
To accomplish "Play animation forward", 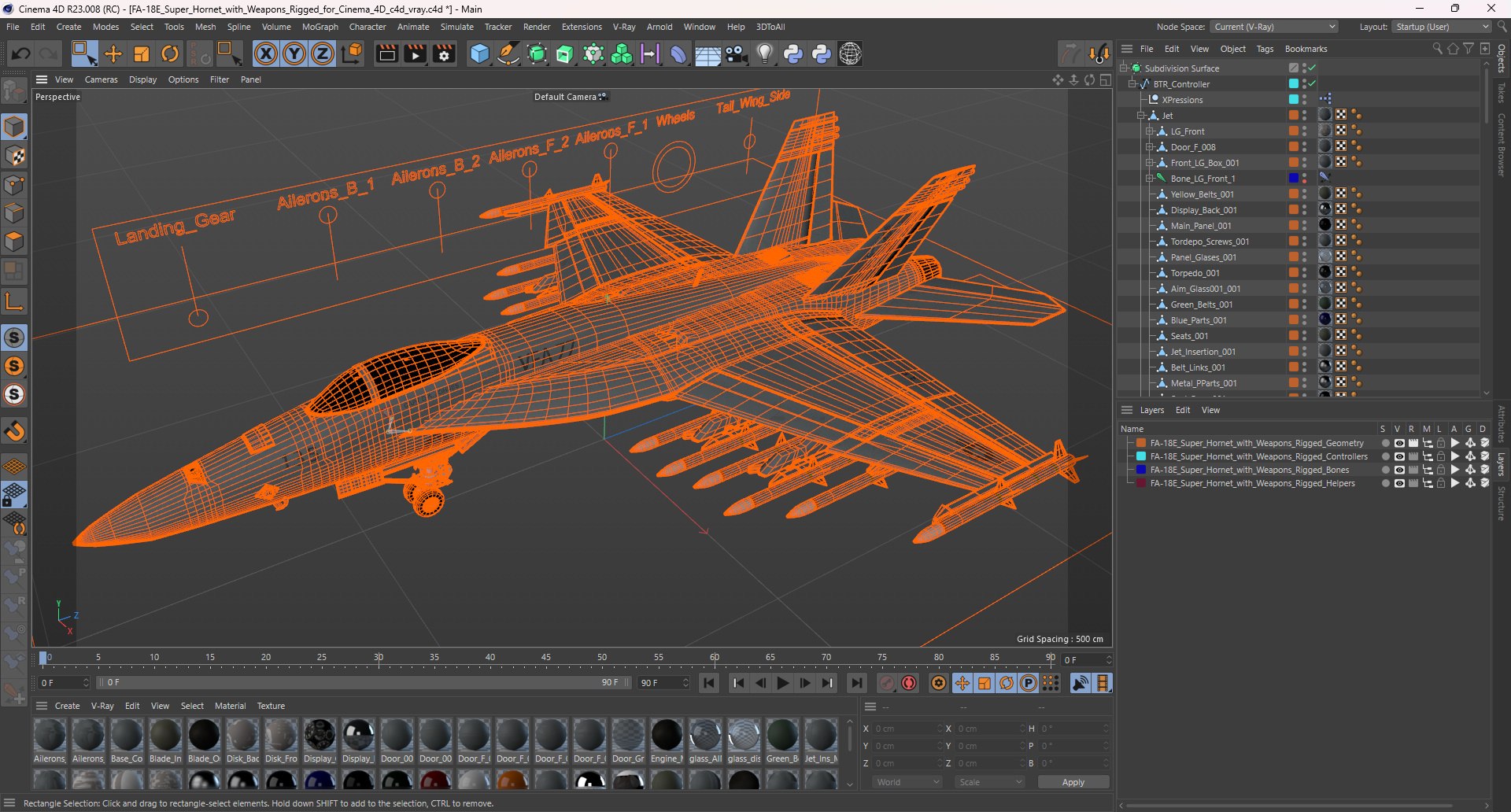I will [782, 683].
